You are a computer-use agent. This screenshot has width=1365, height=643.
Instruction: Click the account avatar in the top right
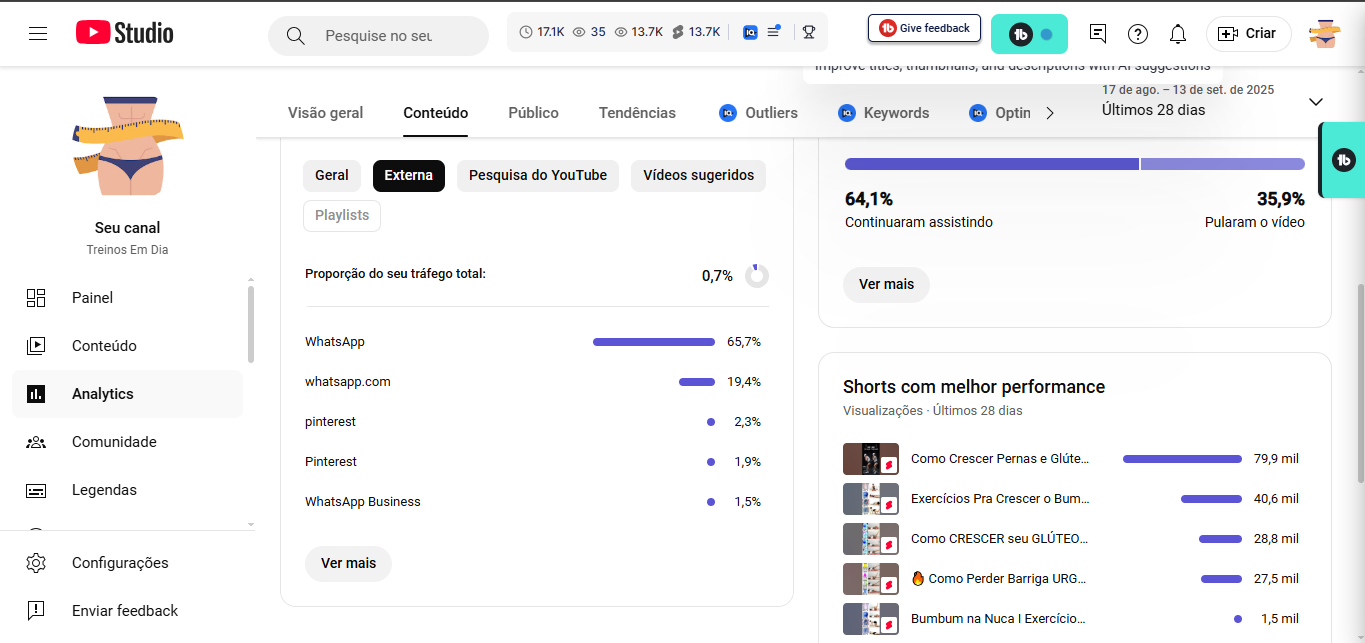pos(1324,34)
